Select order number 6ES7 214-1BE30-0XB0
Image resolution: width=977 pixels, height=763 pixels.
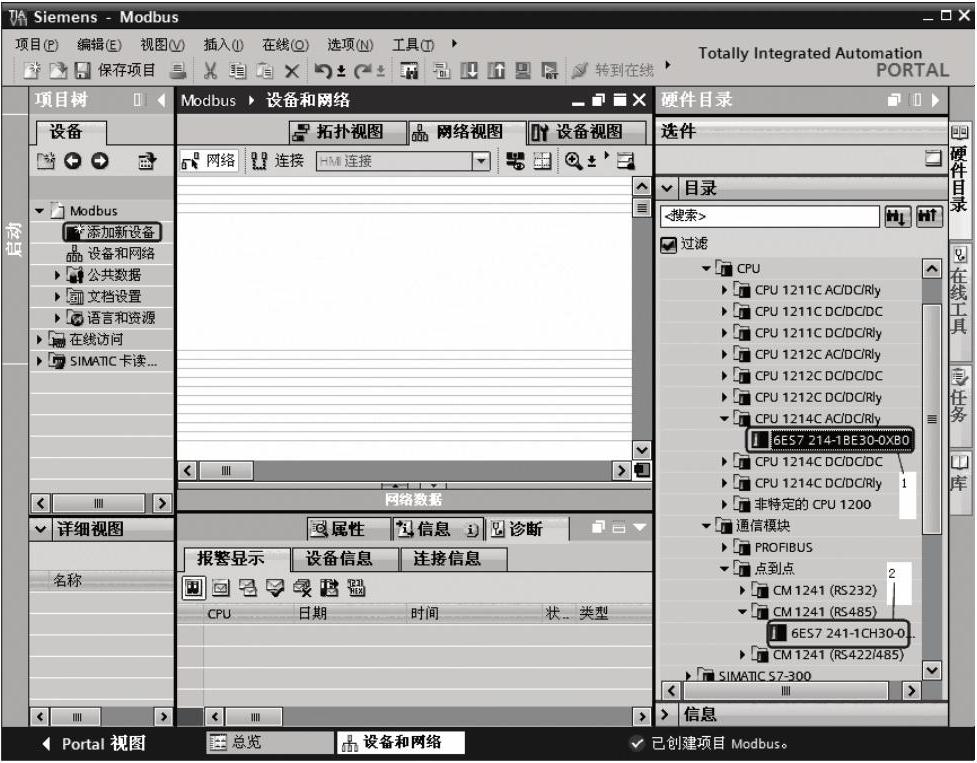pos(831,440)
